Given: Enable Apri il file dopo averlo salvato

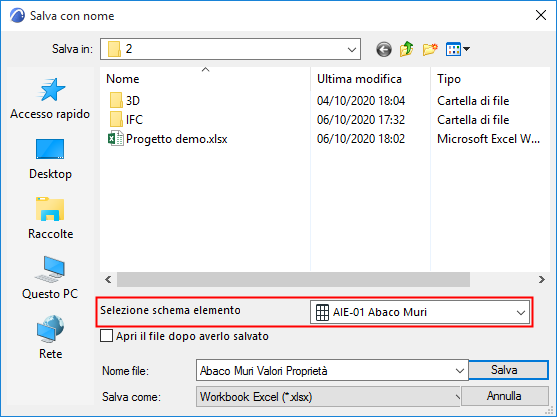Looking at the screenshot, I should click(x=106, y=336).
